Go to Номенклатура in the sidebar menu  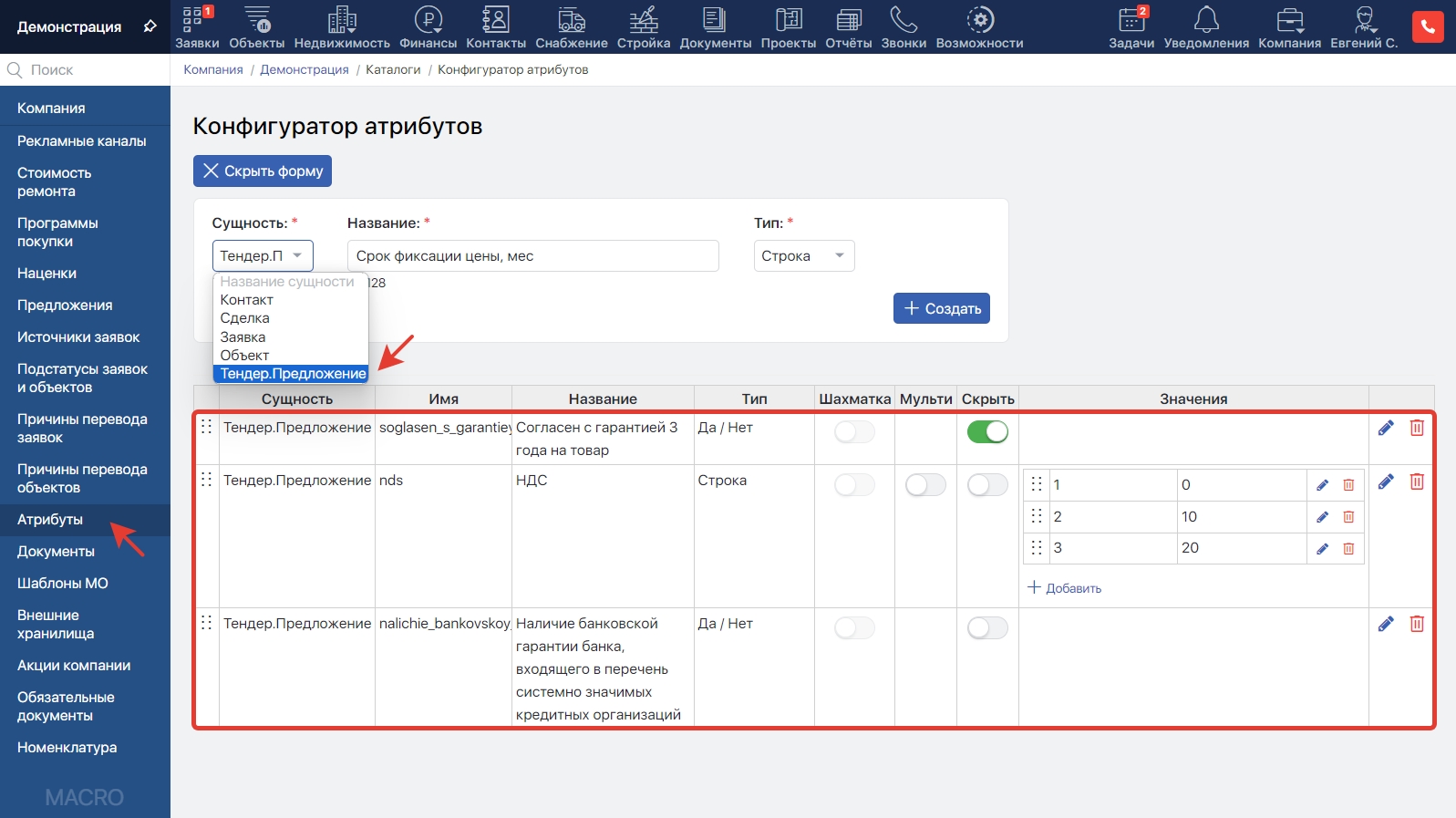point(67,748)
